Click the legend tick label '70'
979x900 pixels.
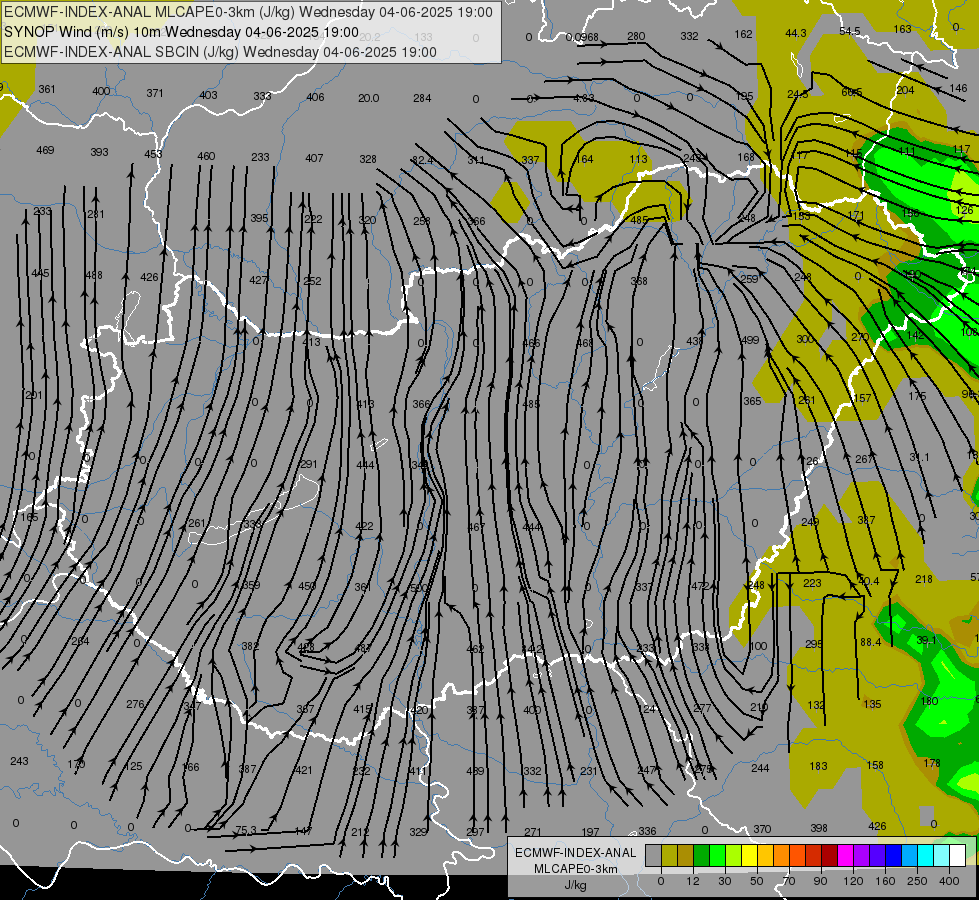(x=789, y=881)
